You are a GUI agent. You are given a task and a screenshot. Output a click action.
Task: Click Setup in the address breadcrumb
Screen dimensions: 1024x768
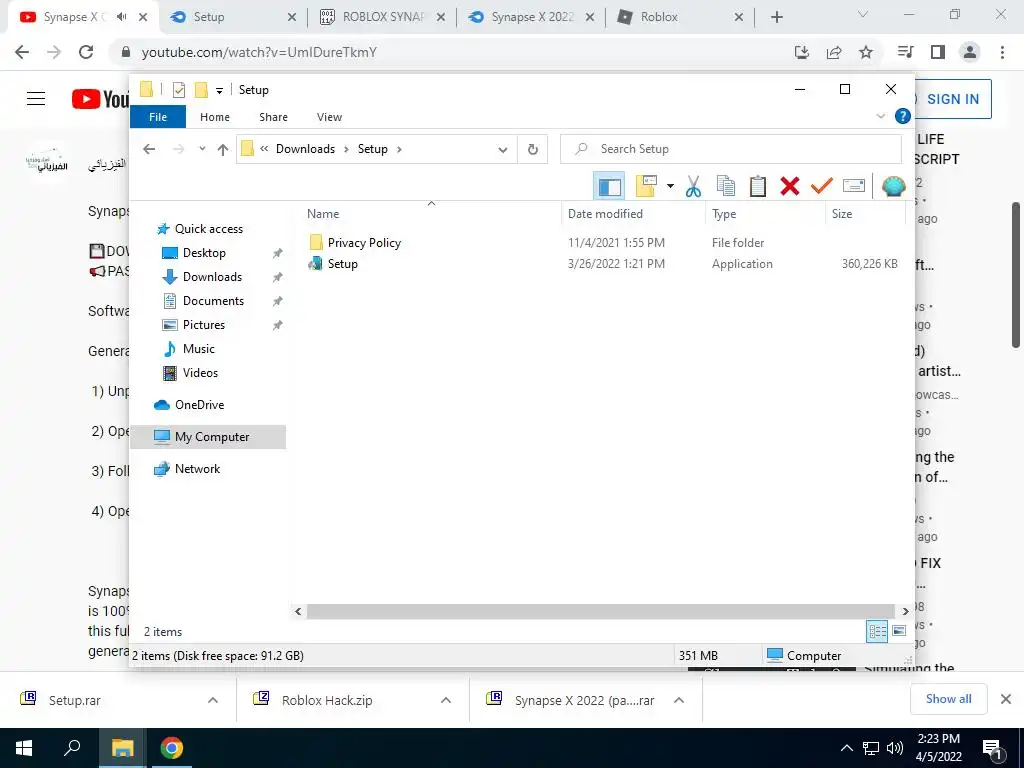372,149
